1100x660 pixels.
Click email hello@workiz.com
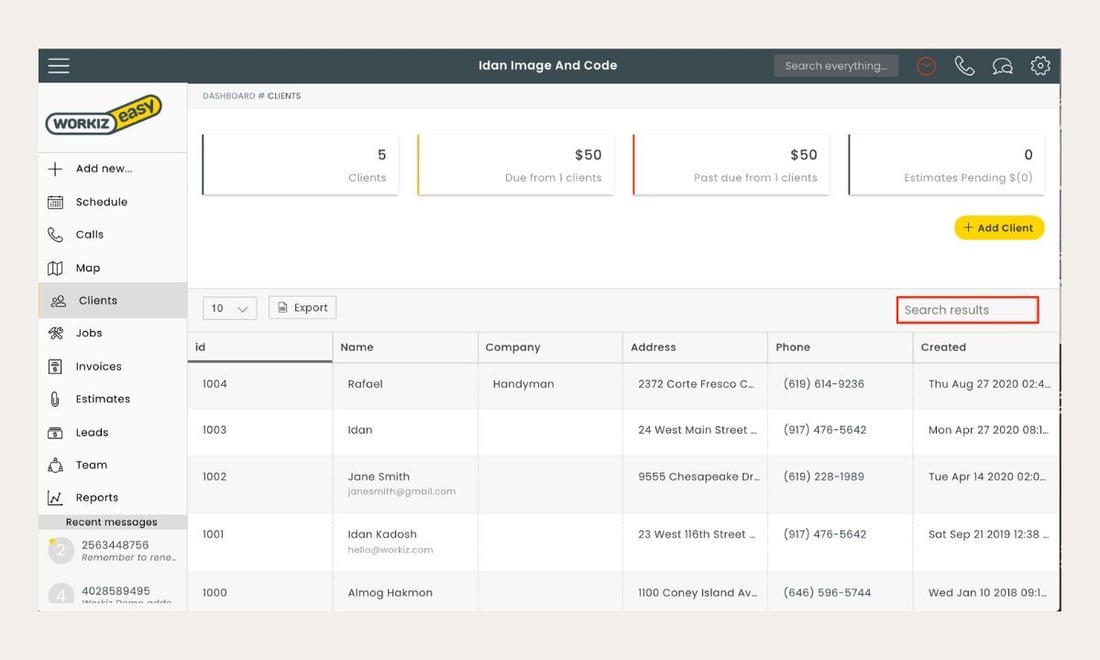pos(391,550)
